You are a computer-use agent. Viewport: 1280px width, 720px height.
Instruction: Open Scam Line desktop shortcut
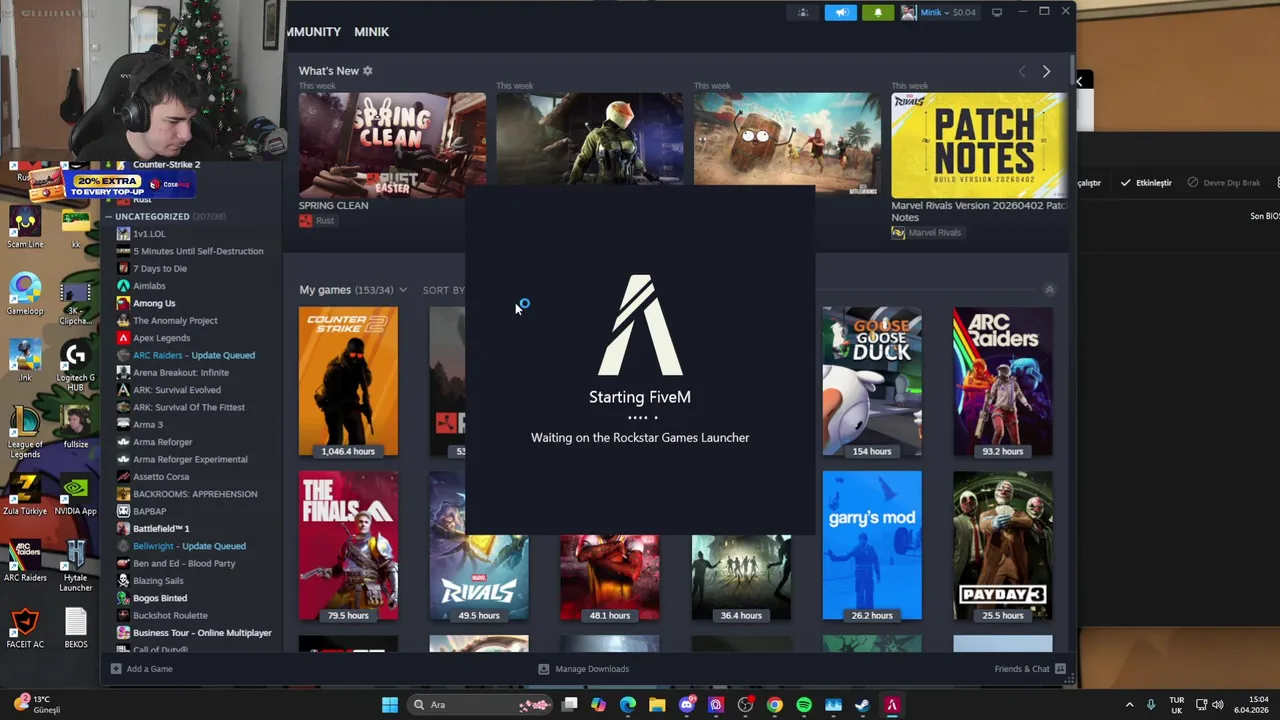(25, 228)
